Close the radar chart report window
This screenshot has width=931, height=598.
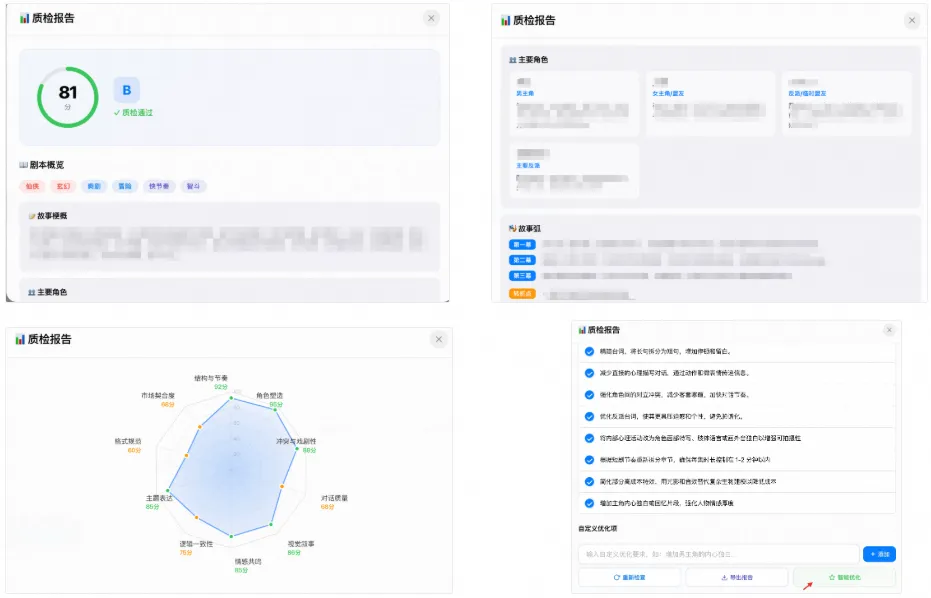pyautogui.click(x=439, y=339)
